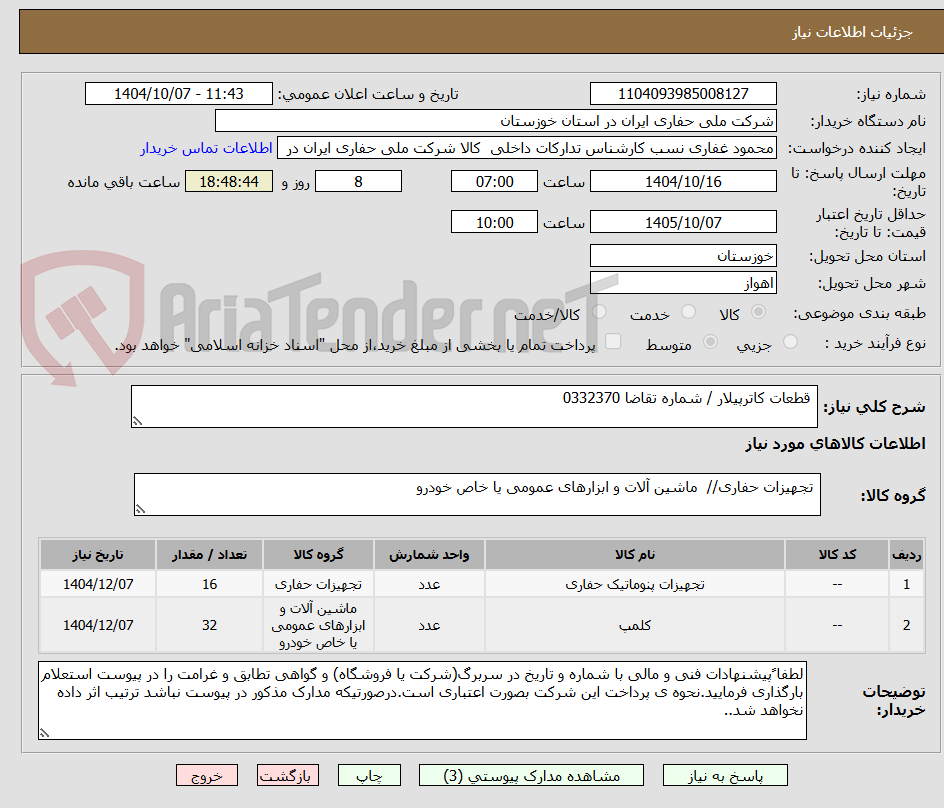This screenshot has width=944, height=808.
Task: Click the گروه کالا text area
Action: [477, 494]
